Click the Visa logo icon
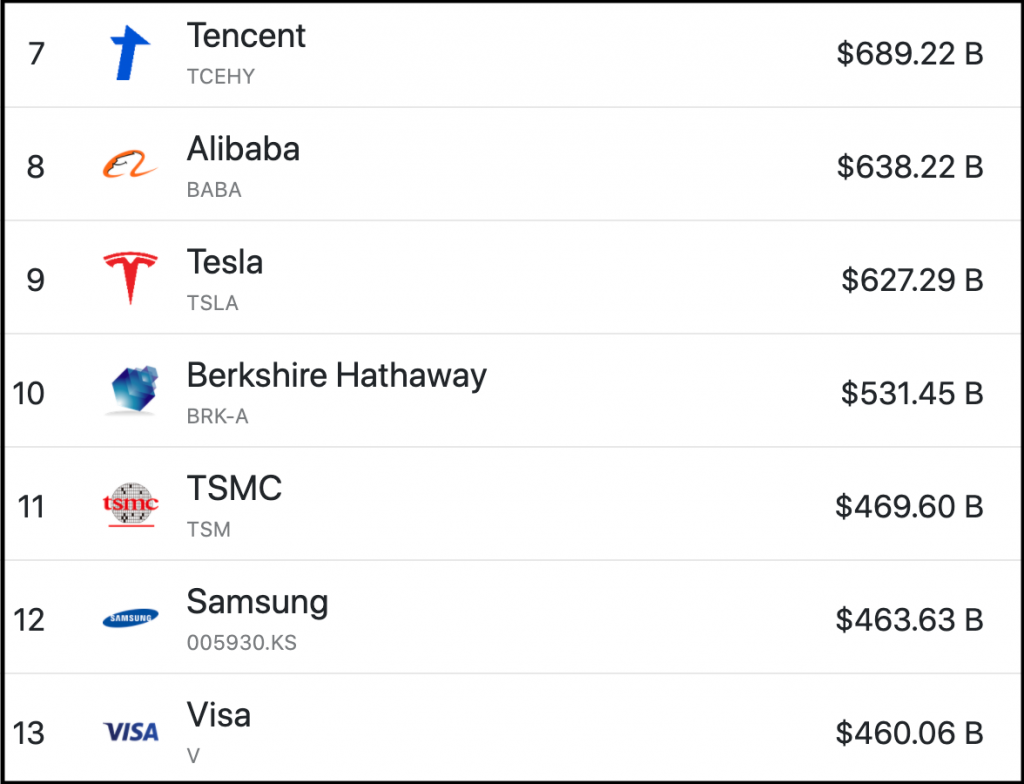This screenshot has width=1024, height=784. point(130,732)
